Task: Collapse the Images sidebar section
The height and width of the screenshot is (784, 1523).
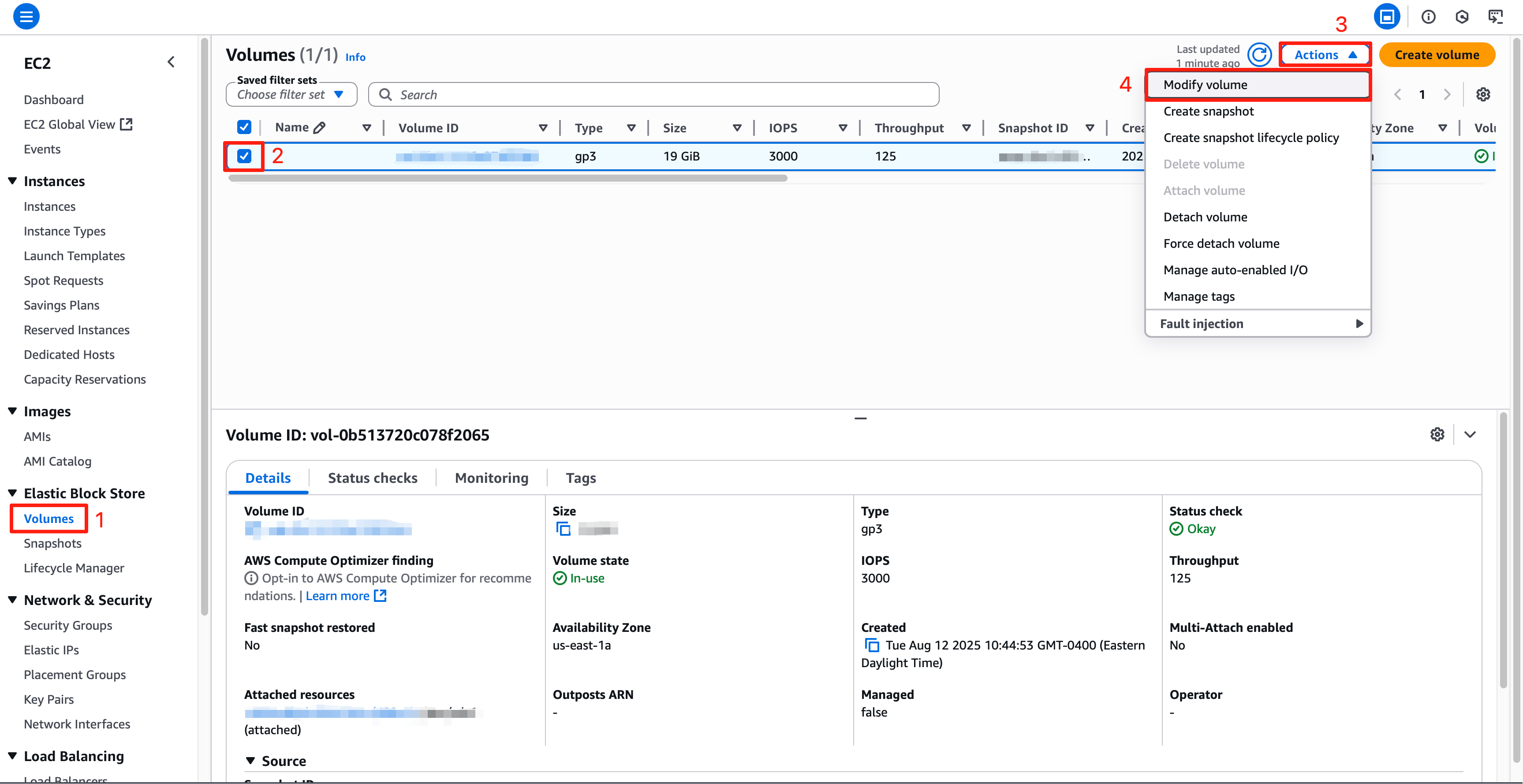Action: pos(12,411)
